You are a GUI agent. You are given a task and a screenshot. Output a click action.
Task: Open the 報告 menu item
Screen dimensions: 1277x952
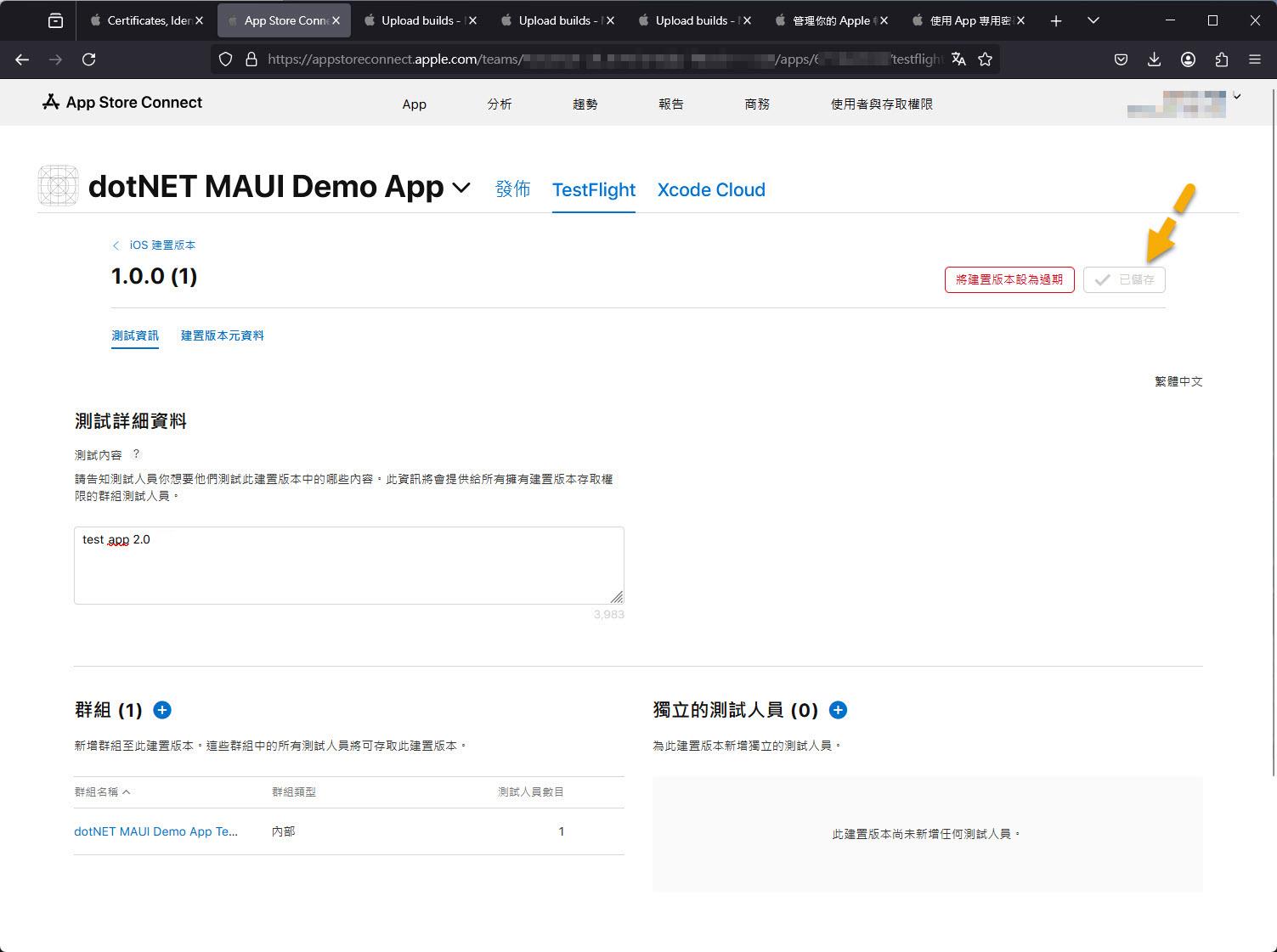tap(671, 104)
